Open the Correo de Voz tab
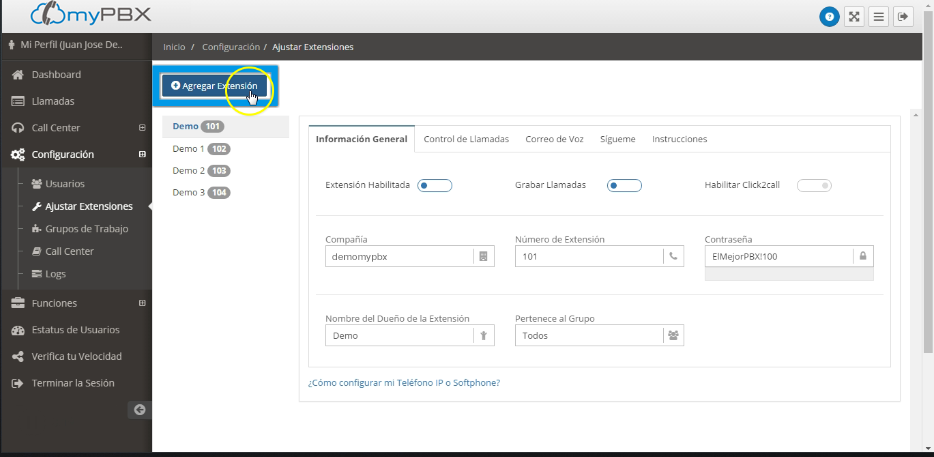Screen dimensions: 934x457 [x=554, y=139]
